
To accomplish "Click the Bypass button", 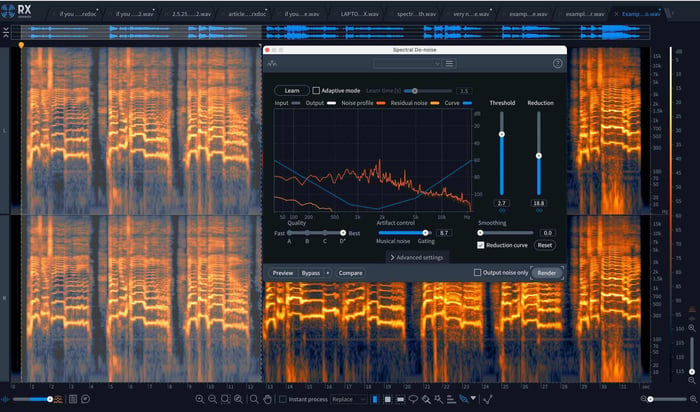I will (311, 273).
